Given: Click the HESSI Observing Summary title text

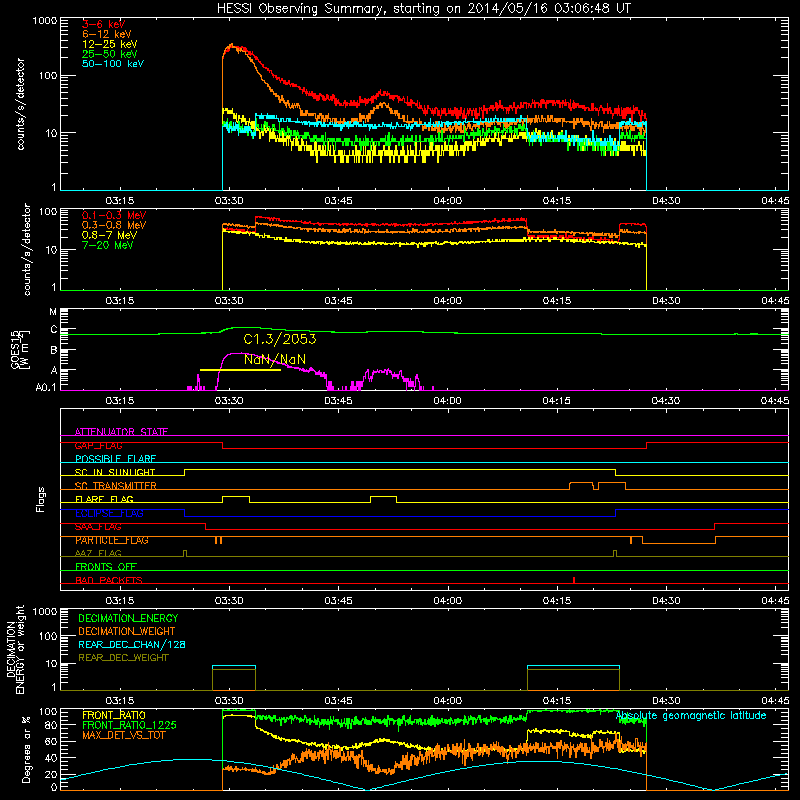Looking at the screenshot, I should pyautogui.click(x=423, y=8).
